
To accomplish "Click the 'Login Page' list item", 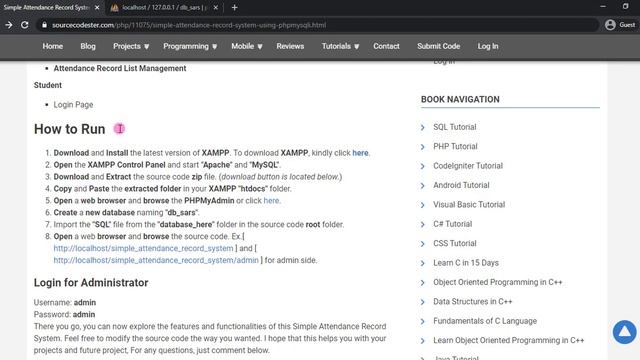I will [x=73, y=104].
